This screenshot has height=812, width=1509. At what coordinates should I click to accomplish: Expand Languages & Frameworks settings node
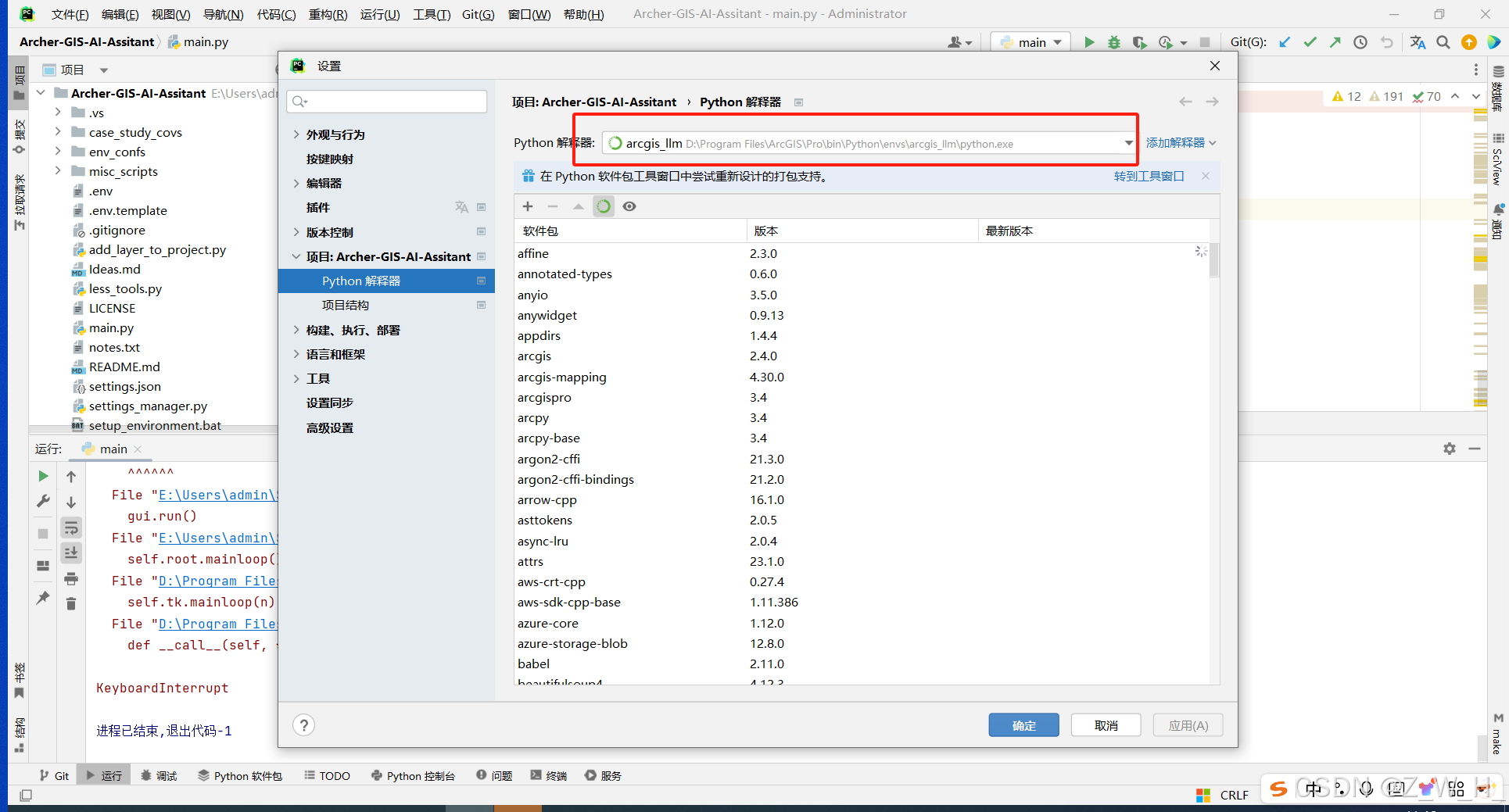pyautogui.click(x=296, y=354)
